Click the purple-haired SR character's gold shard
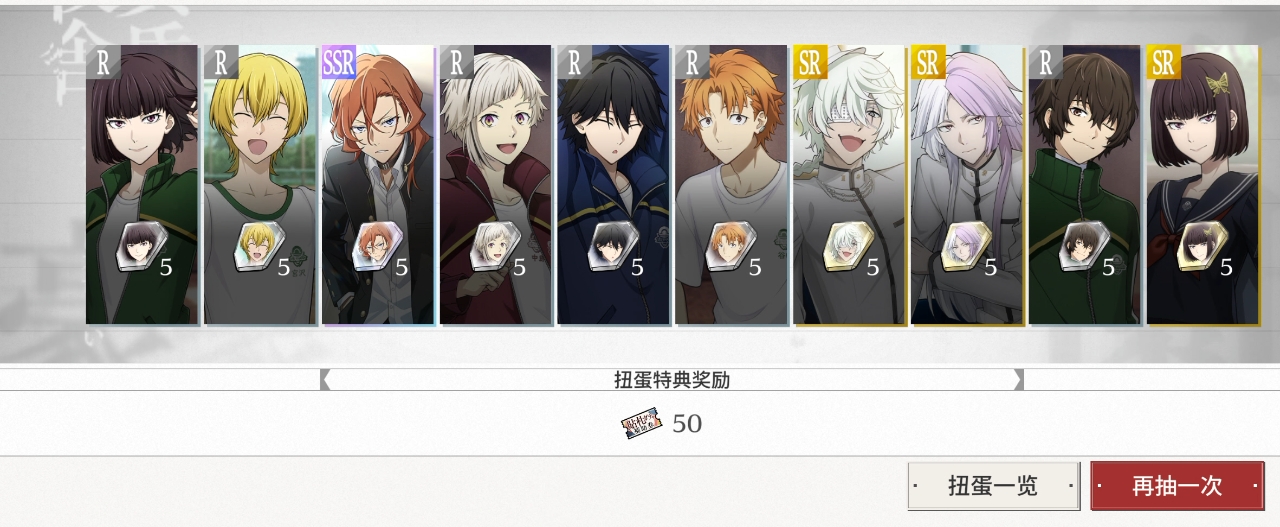This screenshot has width=1280, height=527. pos(966,247)
